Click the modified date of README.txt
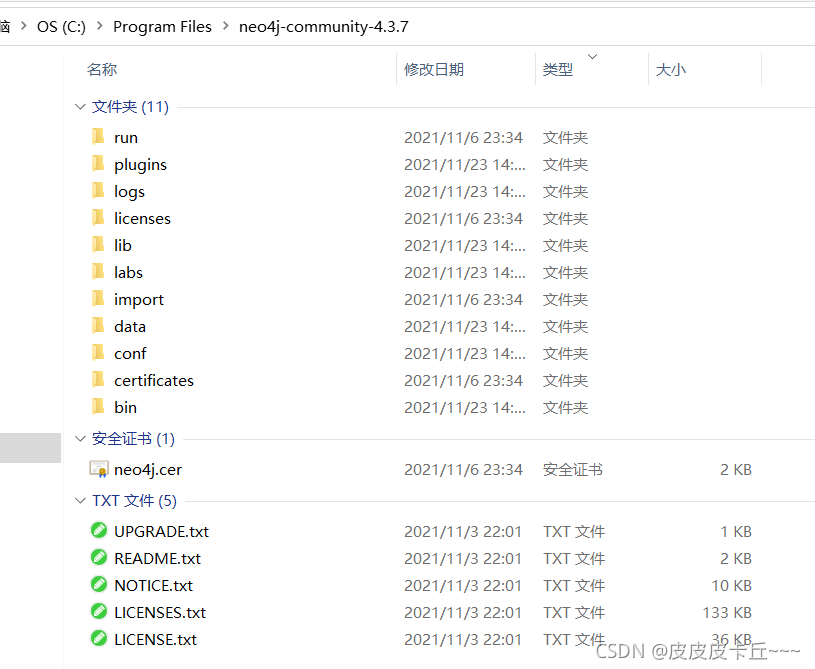The image size is (815, 669). (x=463, y=558)
